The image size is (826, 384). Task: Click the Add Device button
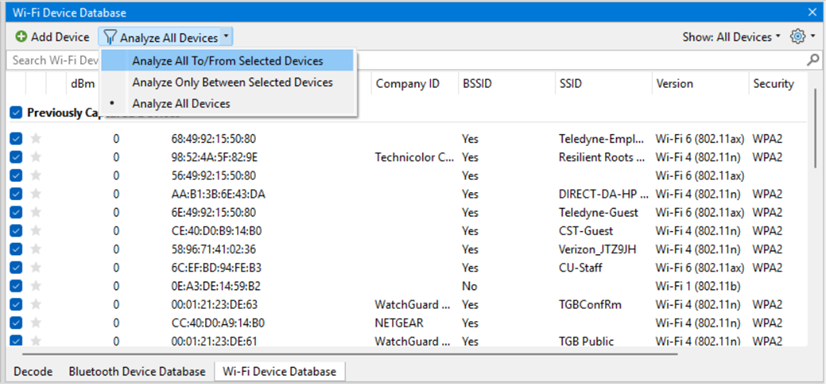(53, 37)
